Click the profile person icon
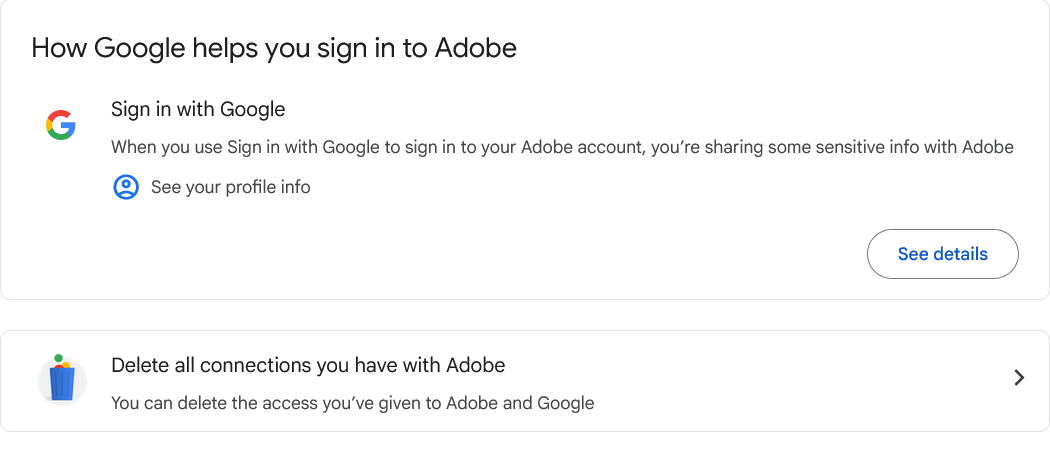This screenshot has height=460, width=1050. click(x=125, y=187)
